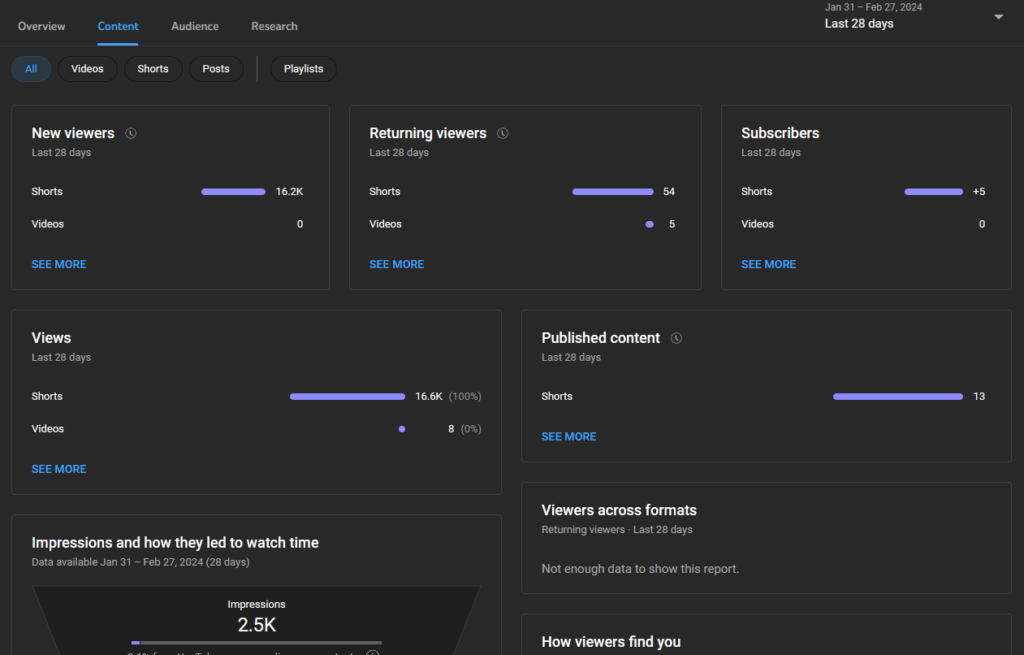The image size is (1024, 655).
Task: Open the Research tab
Action: 274,26
